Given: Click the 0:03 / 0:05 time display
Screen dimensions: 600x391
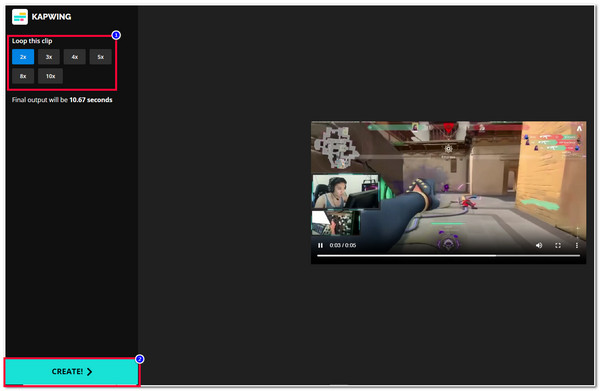Looking at the screenshot, I should point(343,245).
